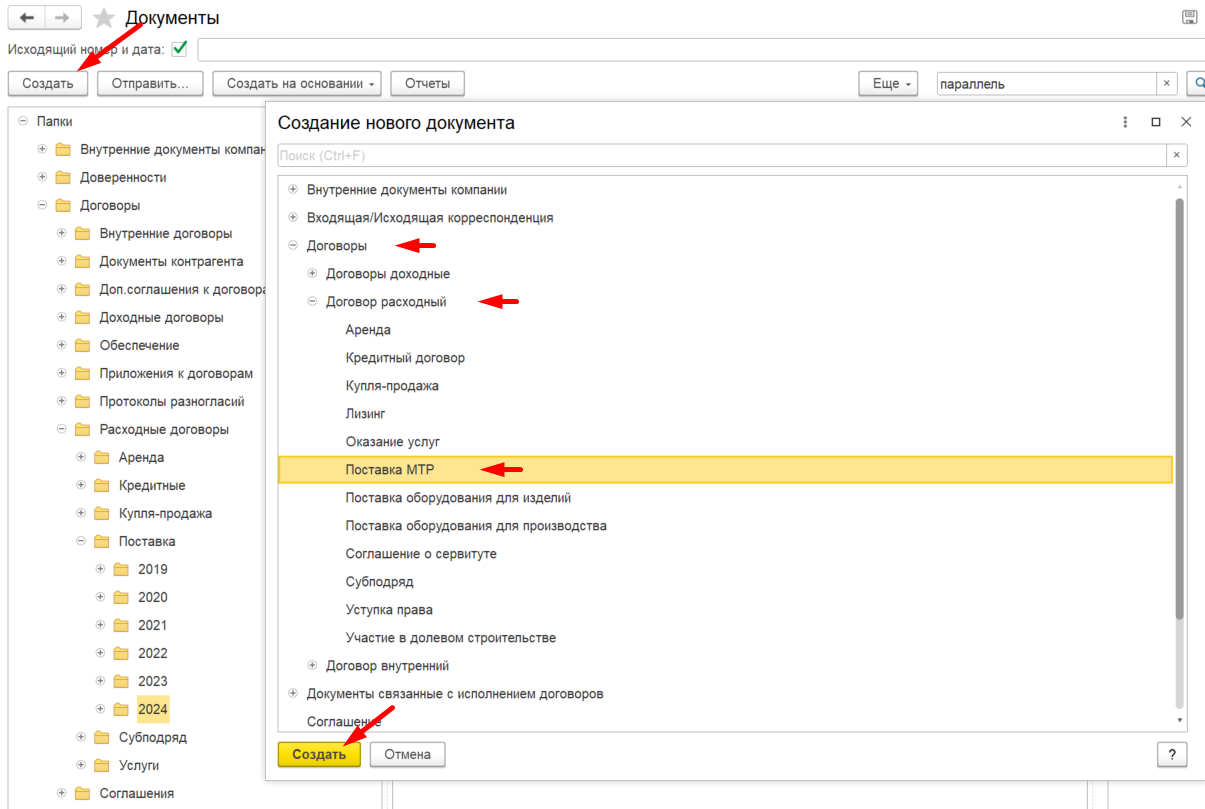Image resolution: width=1205 pixels, height=809 pixels.
Task: Clear the dialog's Поиск field with the x
Action: point(1177,155)
